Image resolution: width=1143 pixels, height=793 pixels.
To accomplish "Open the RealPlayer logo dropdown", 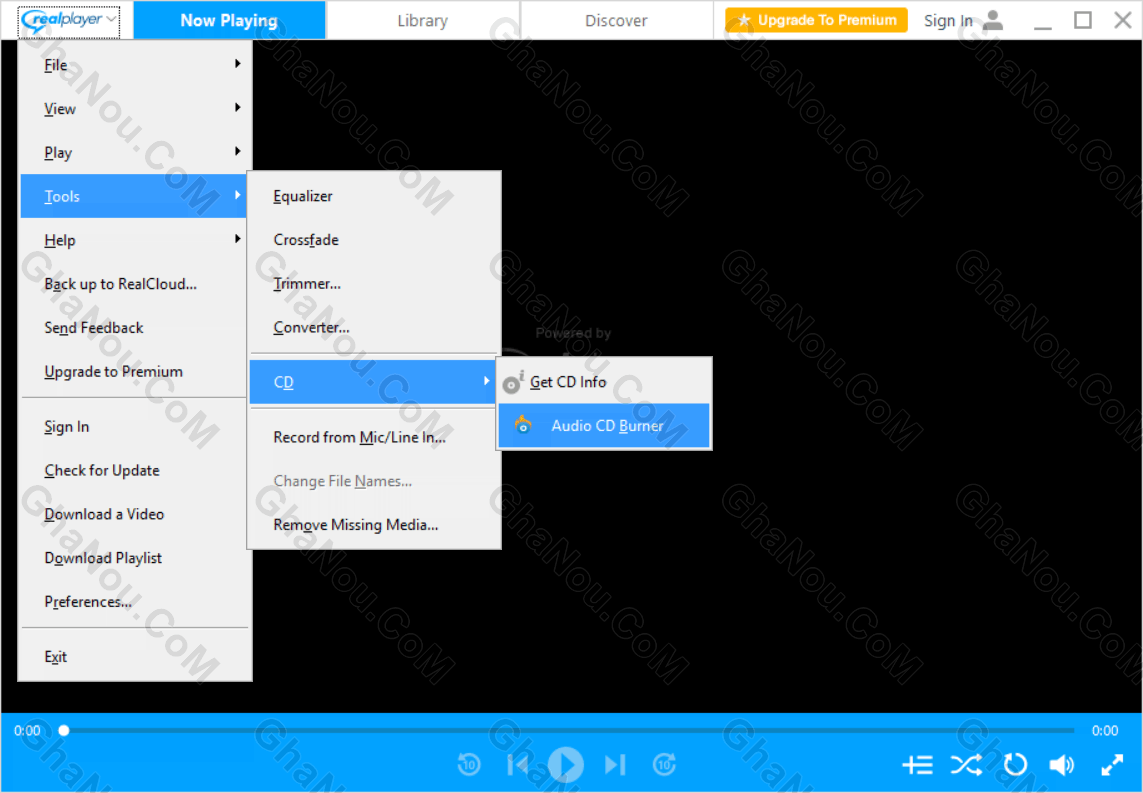I will click(x=68, y=20).
